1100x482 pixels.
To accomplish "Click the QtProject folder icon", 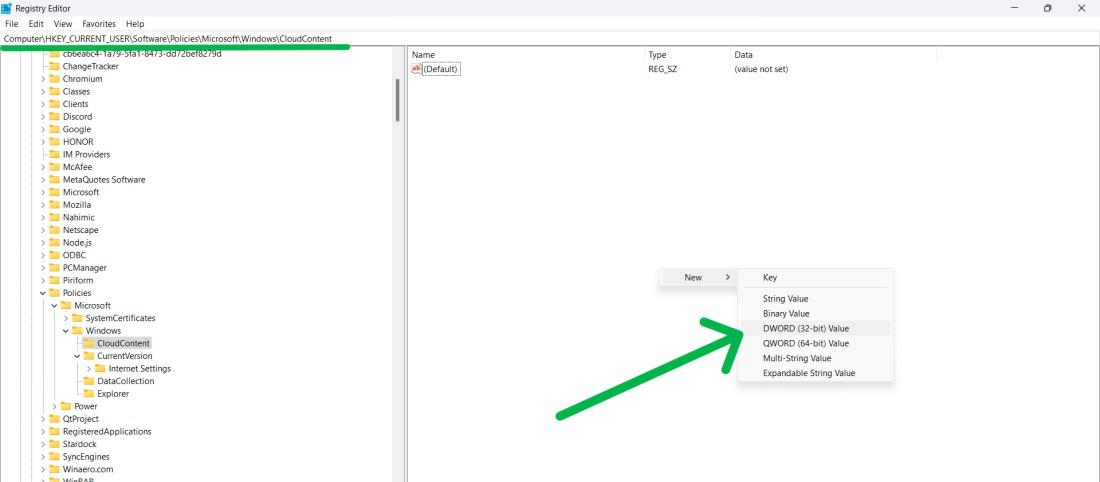I will click(x=54, y=420).
